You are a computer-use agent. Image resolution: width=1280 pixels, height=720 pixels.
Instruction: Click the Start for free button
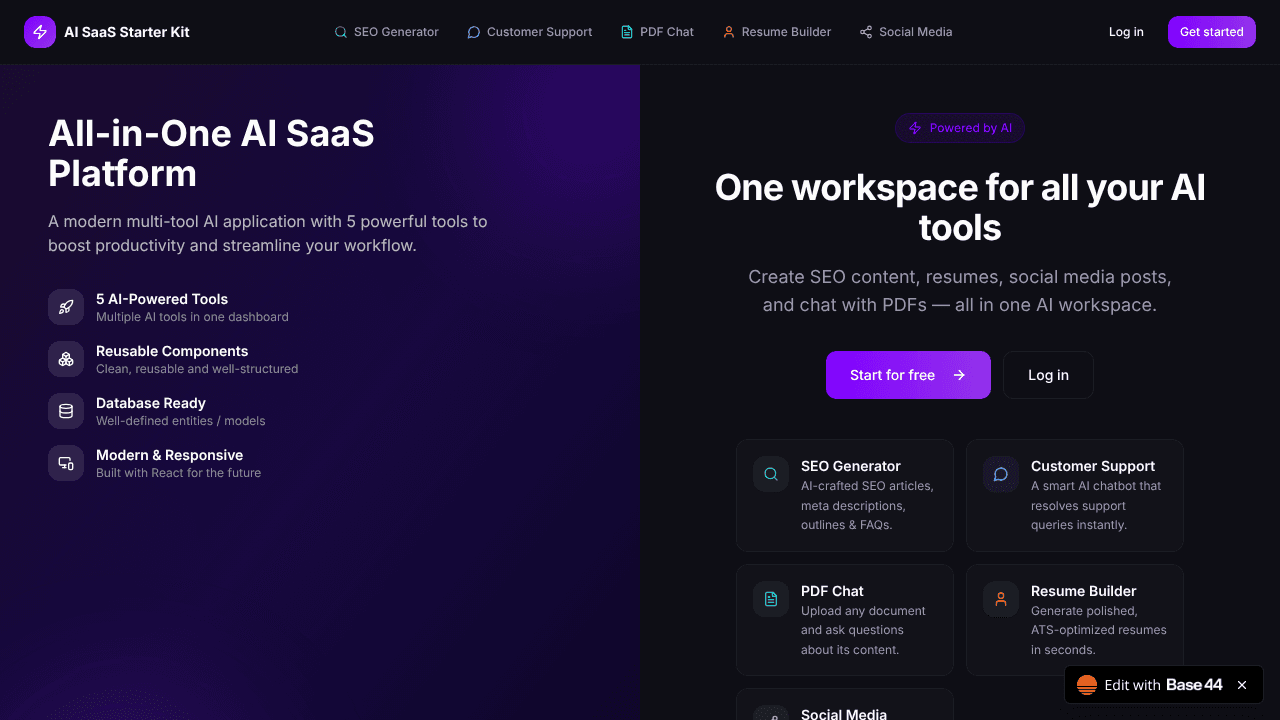pyautogui.click(x=908, y=375)
